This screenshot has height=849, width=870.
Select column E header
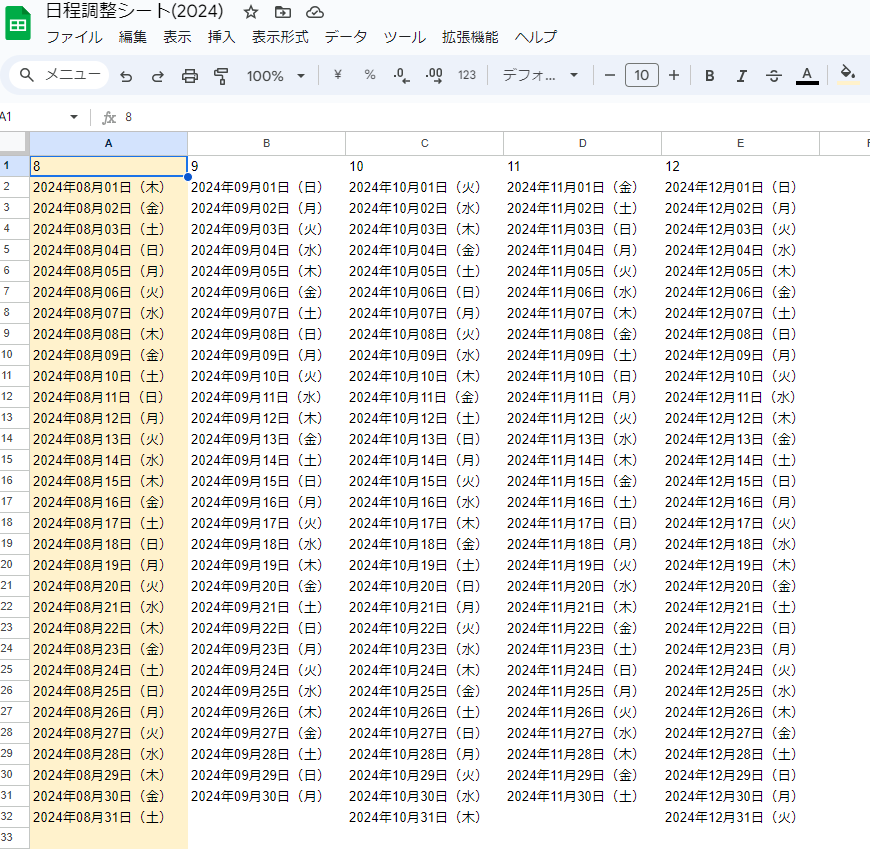pyautogui.click(x=740, y=143)
